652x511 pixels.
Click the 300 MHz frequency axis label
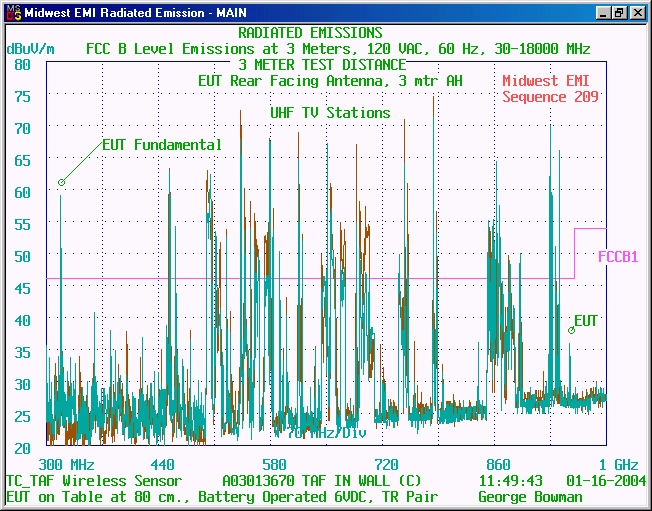(x=66, y=465)
